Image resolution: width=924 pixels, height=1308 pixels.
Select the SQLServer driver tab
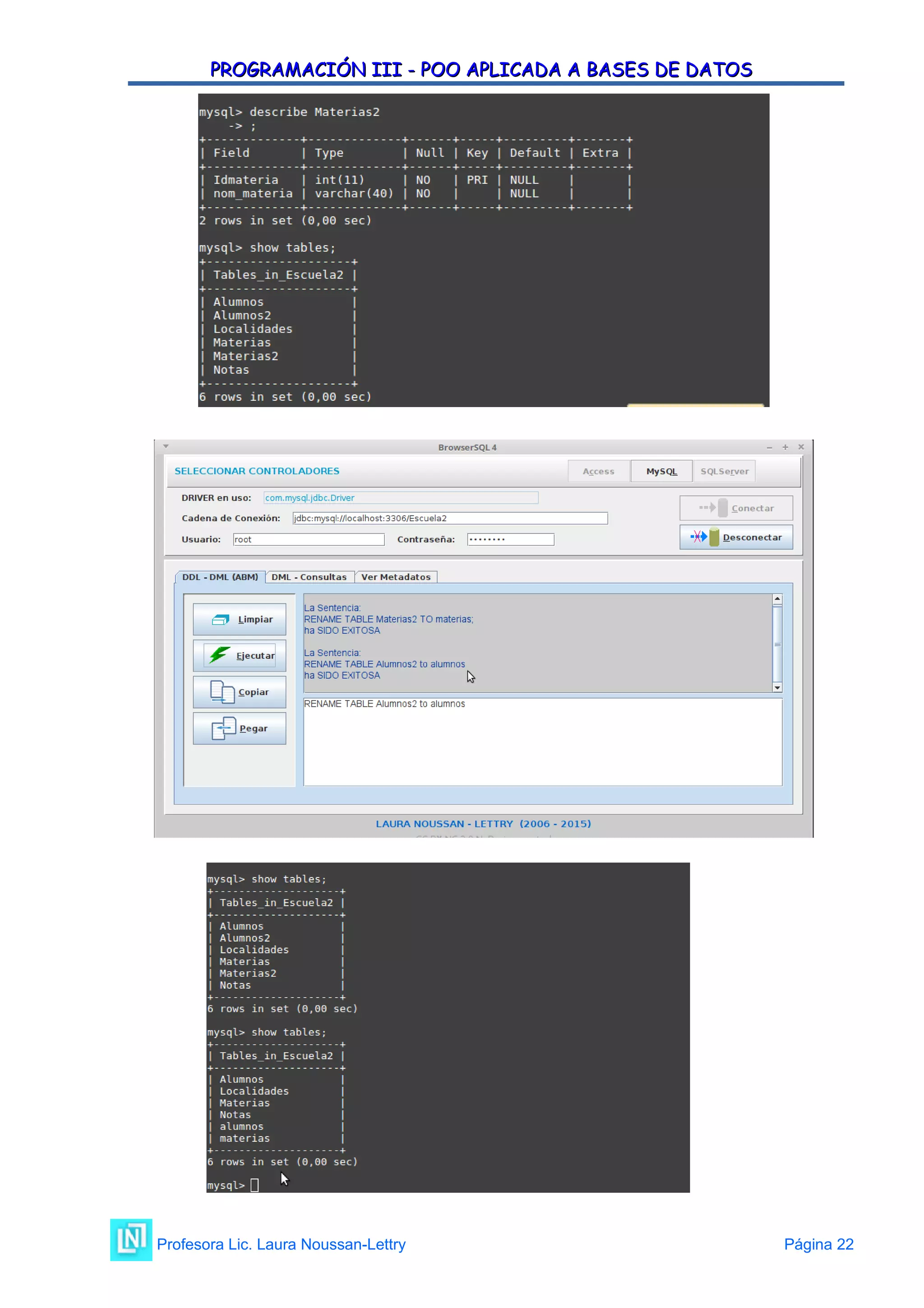pos(724,471)
